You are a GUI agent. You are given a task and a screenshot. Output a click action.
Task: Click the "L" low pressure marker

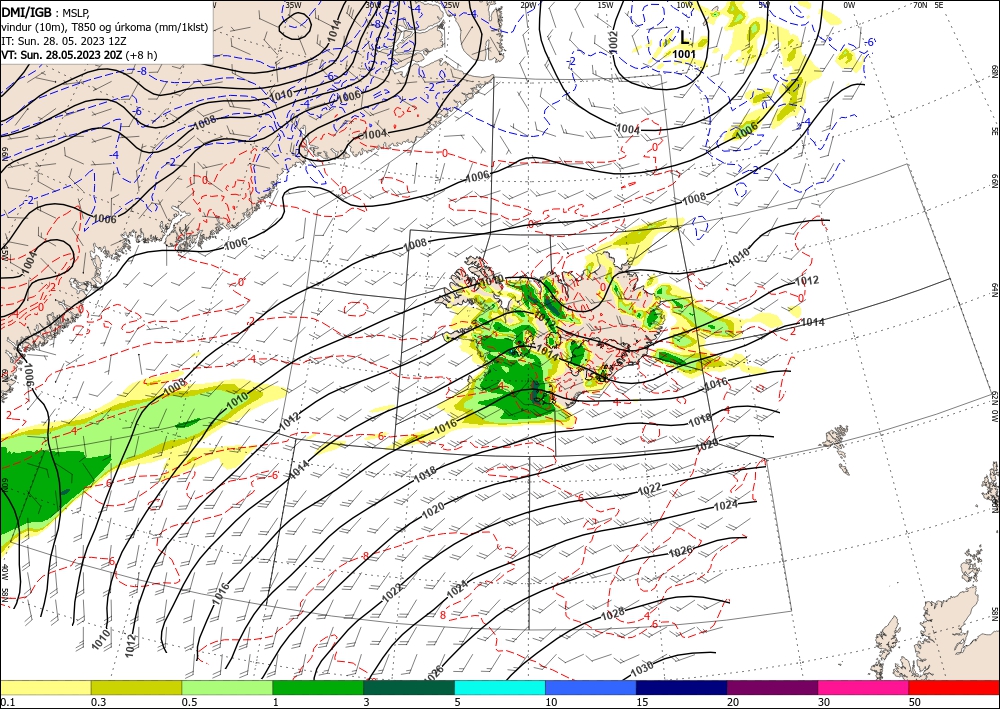pos(684,37)
